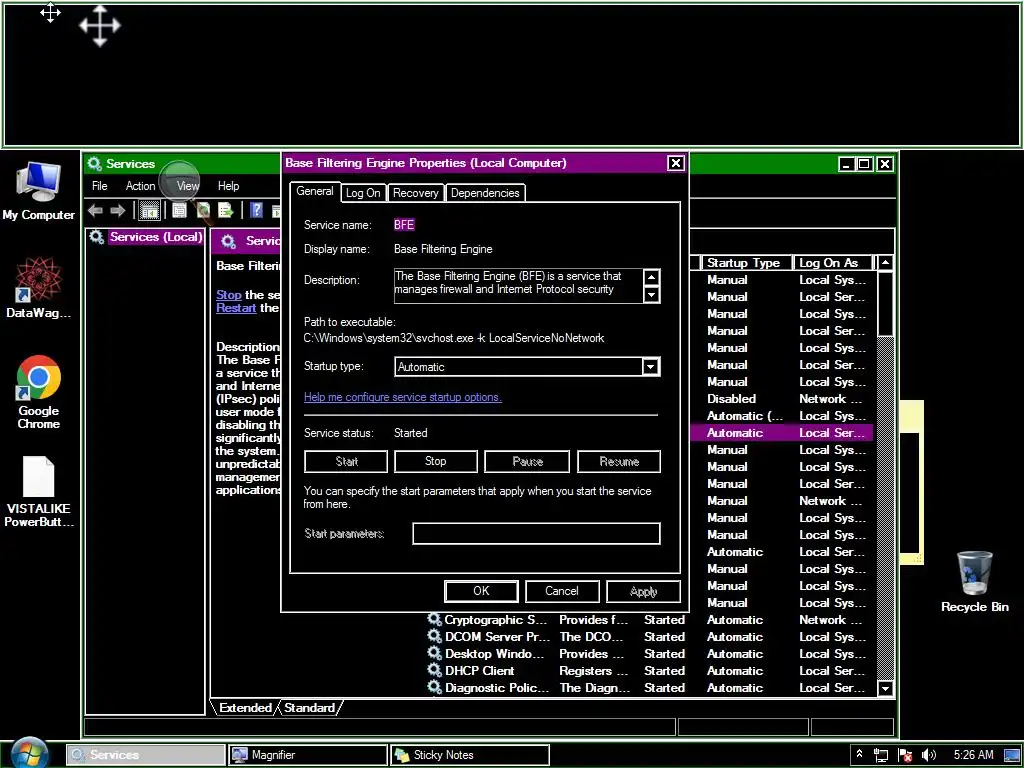Click the Description box scroll-up arrow

pos(651,278)
